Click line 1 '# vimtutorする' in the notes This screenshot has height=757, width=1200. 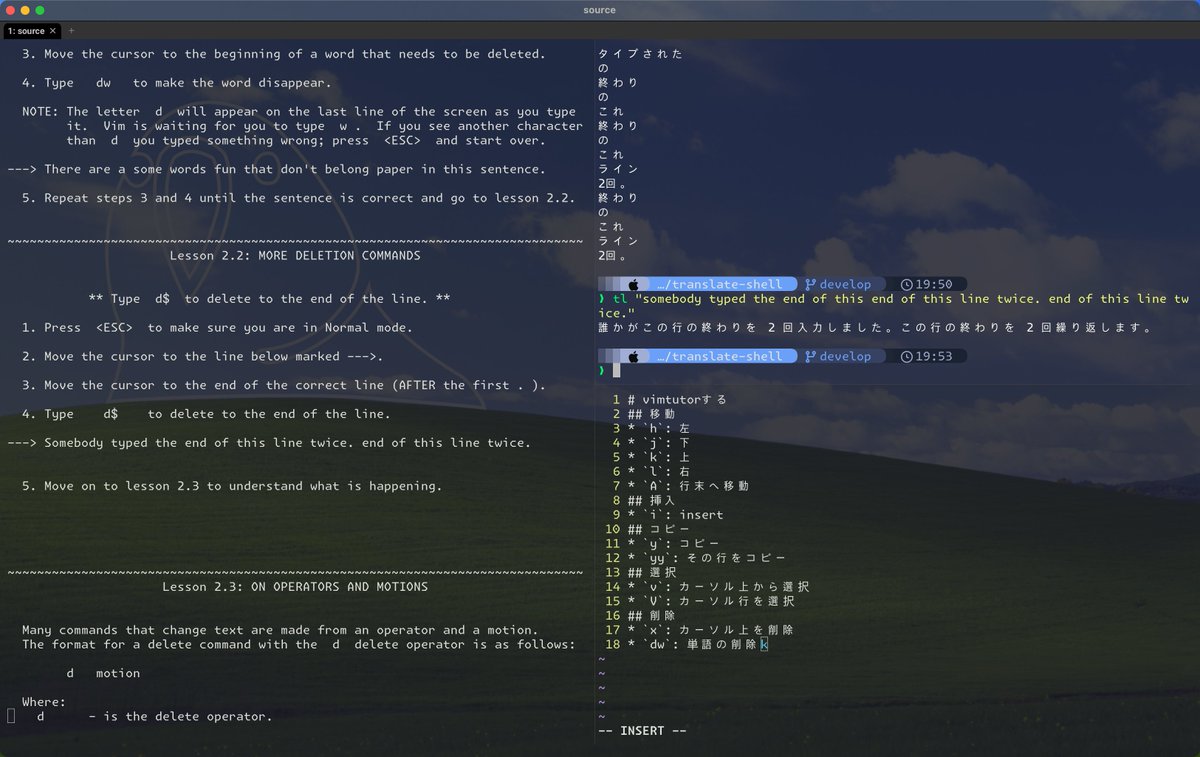[677, 400]
